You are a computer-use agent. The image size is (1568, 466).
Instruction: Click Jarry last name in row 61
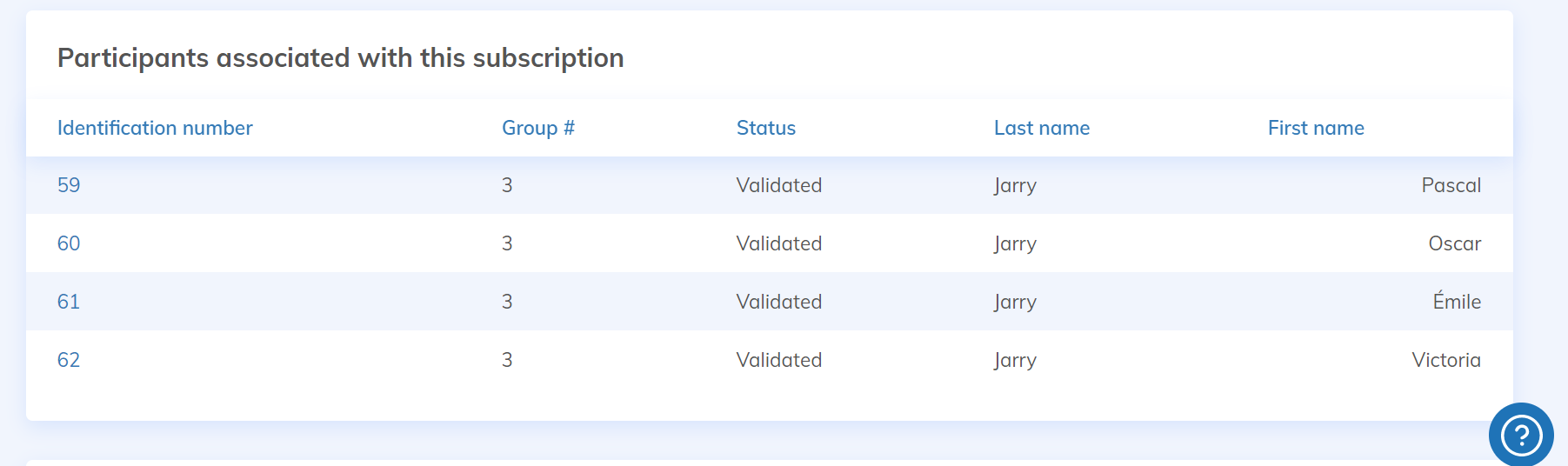pos(1015,302)
